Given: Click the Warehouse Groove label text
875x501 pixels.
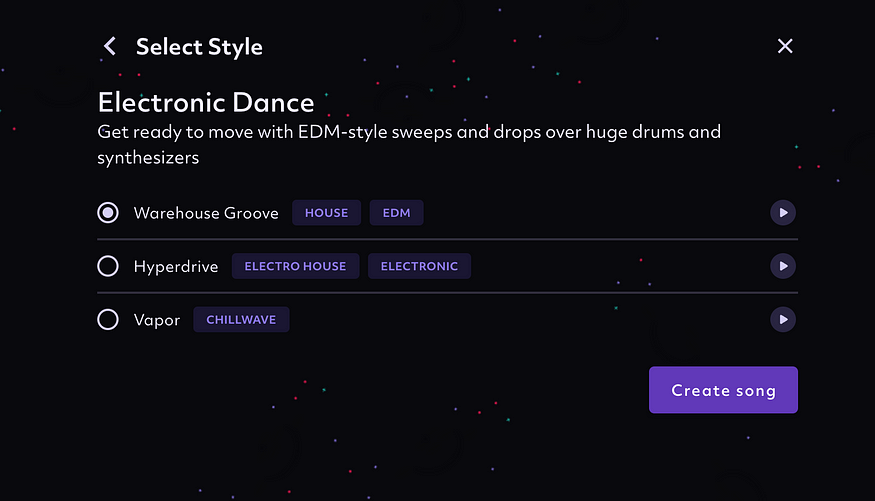Looking at the screenshot, I should 206,213.
